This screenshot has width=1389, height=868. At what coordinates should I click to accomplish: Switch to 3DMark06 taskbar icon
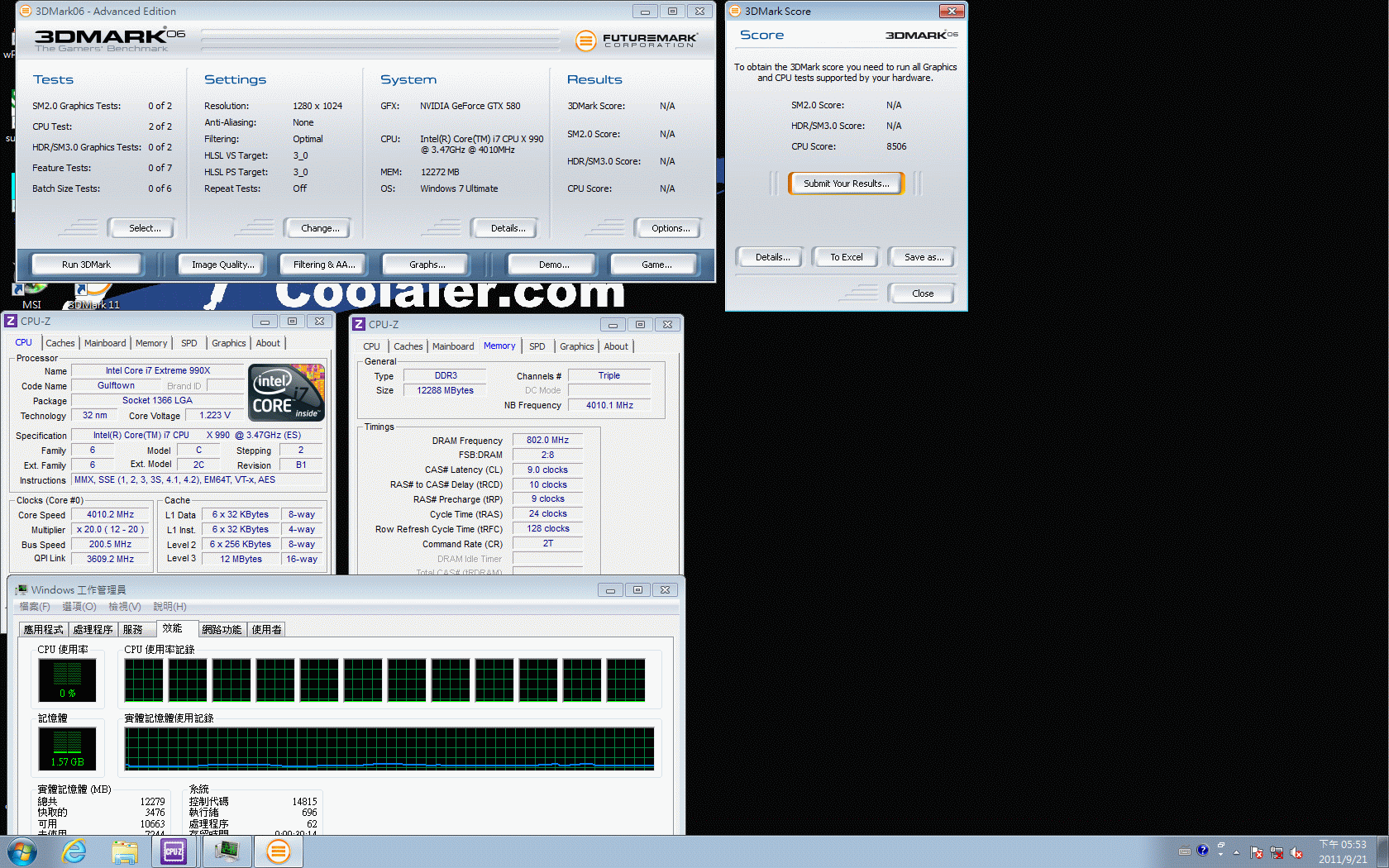tap(279, 851)
